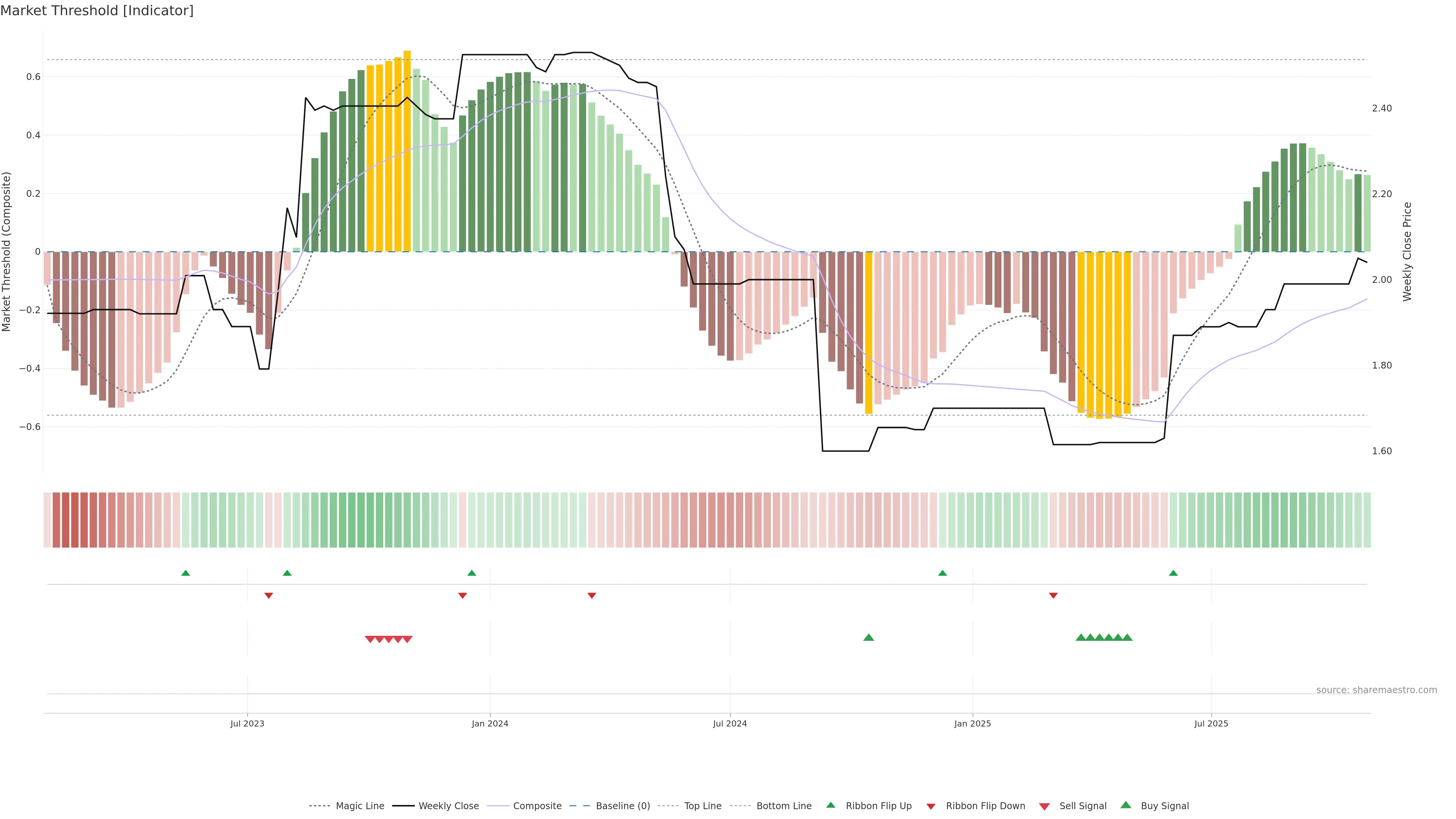Click the Jan 2024 x-axis label
The width and height of the screenshot is (1456, 819).
coord(490,723)
